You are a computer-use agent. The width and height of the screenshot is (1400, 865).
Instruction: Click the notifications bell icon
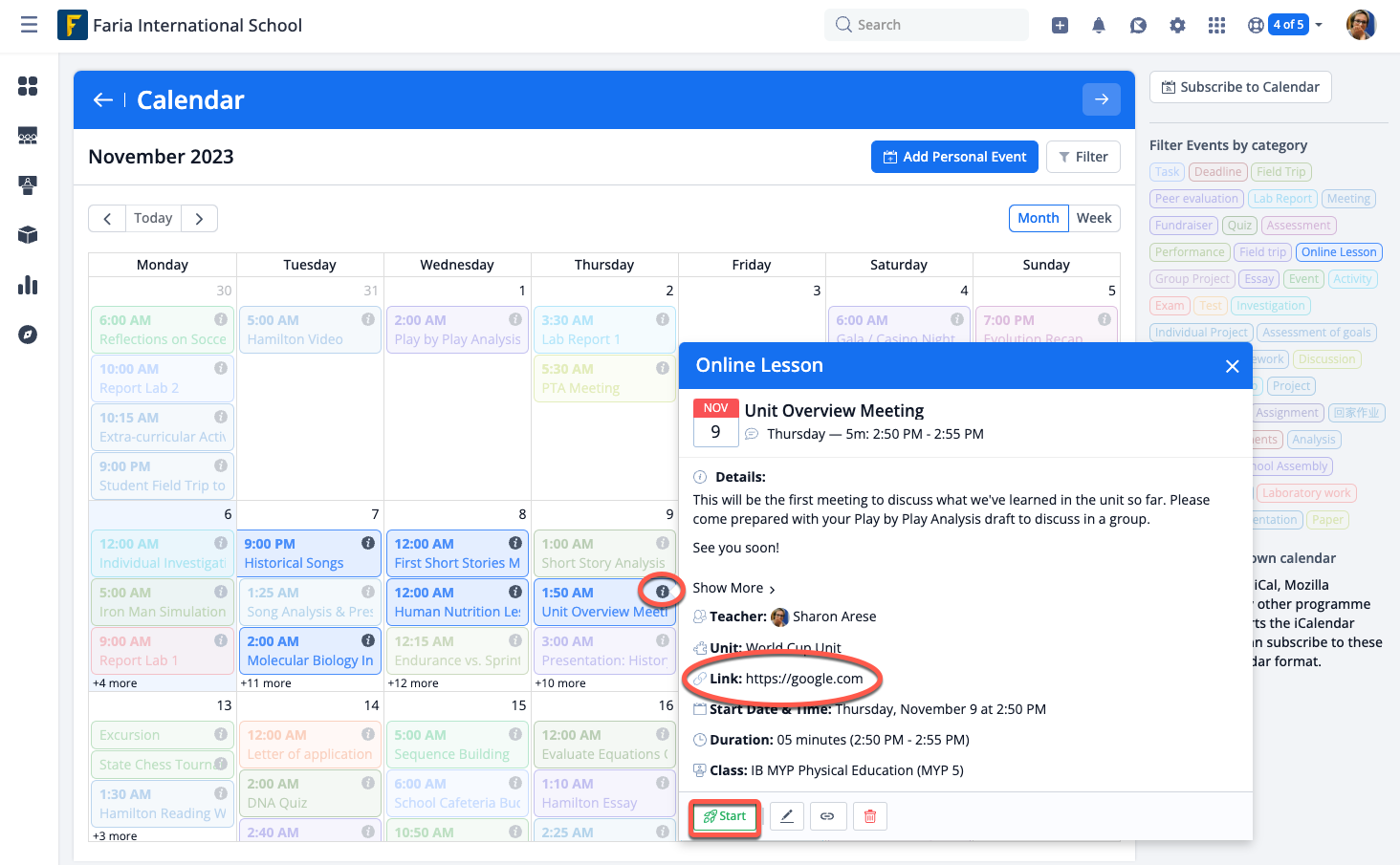[x=1099, y=26]
